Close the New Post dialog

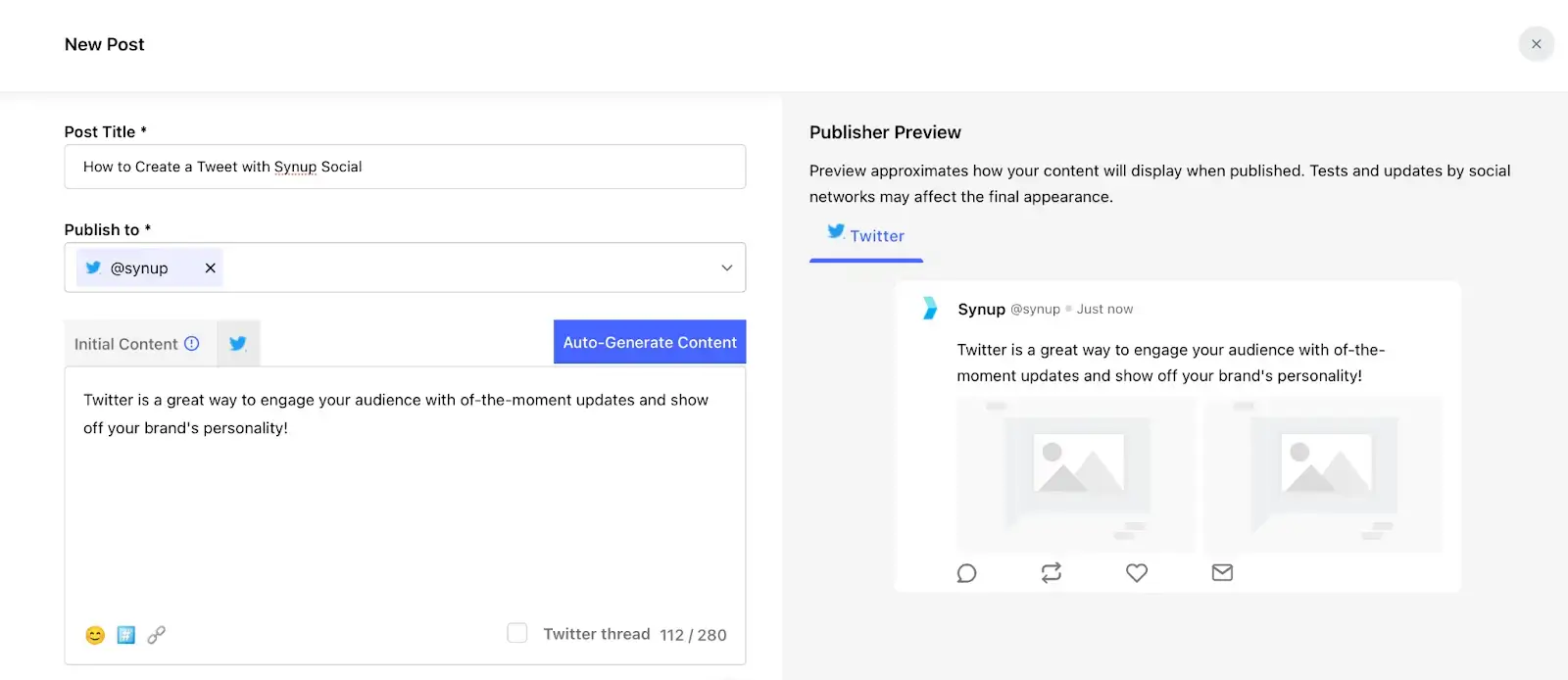point(1536,44)
